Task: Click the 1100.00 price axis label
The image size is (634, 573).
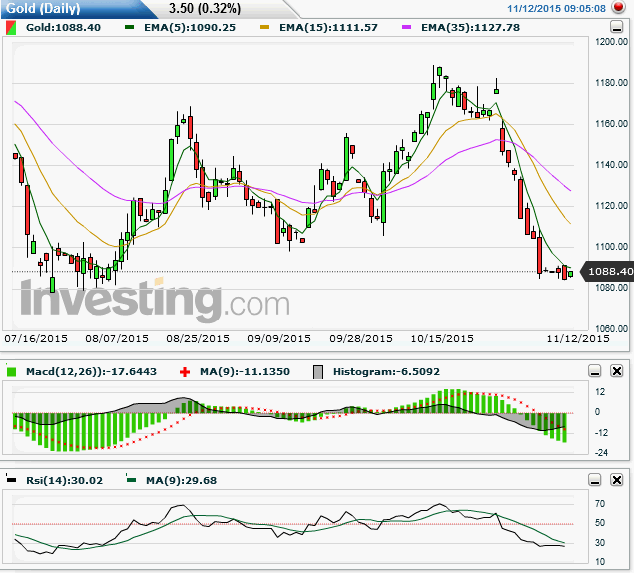Action: (611, 246)
